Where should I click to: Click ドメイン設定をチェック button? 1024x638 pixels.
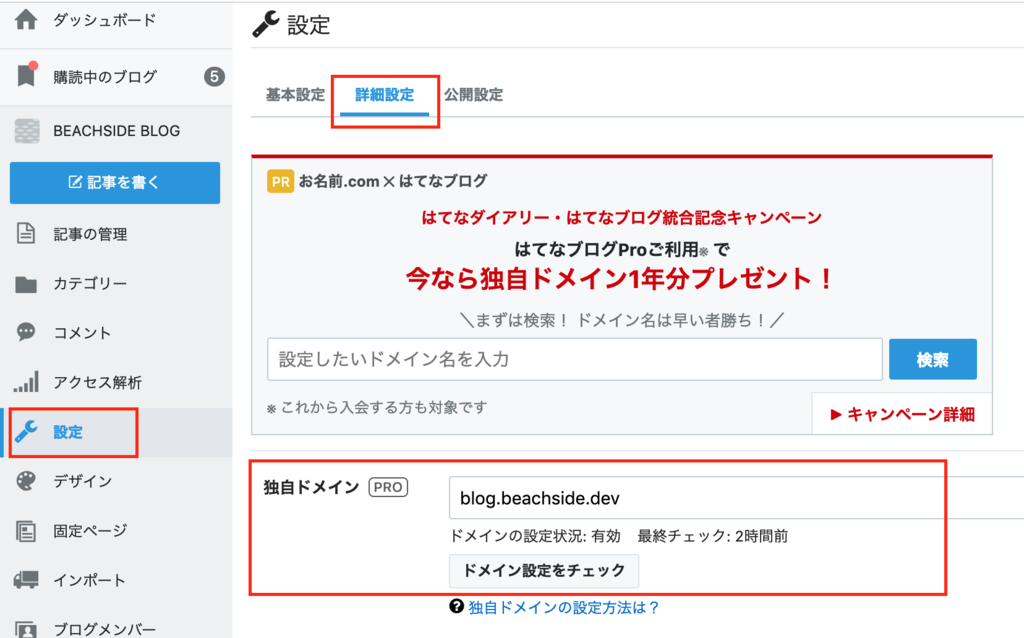click(544, 571)
